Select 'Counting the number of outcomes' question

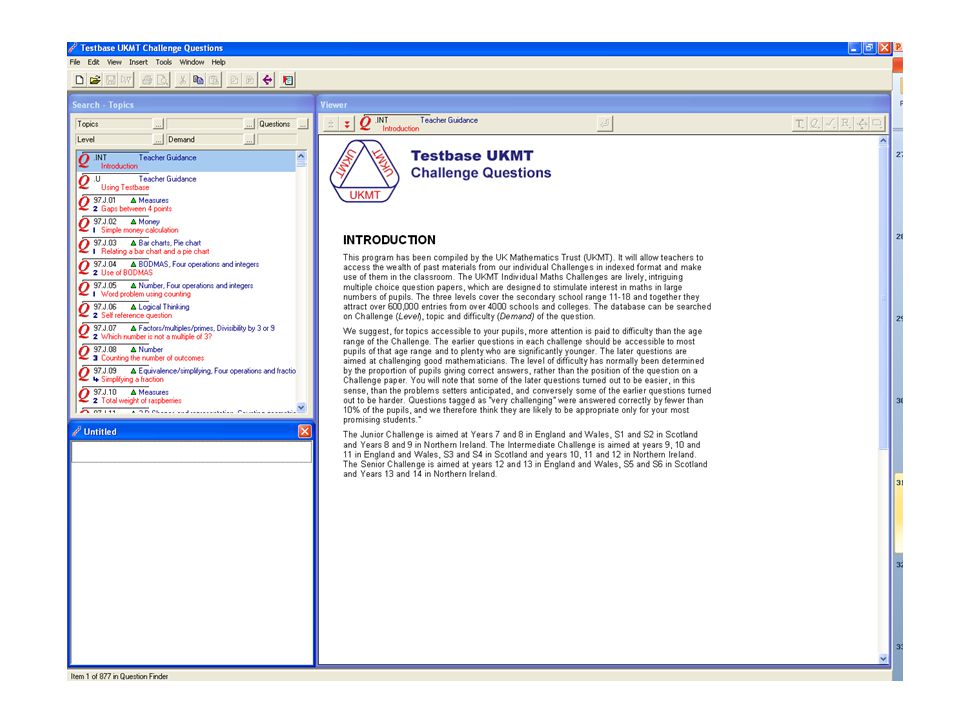pos(186,354)
